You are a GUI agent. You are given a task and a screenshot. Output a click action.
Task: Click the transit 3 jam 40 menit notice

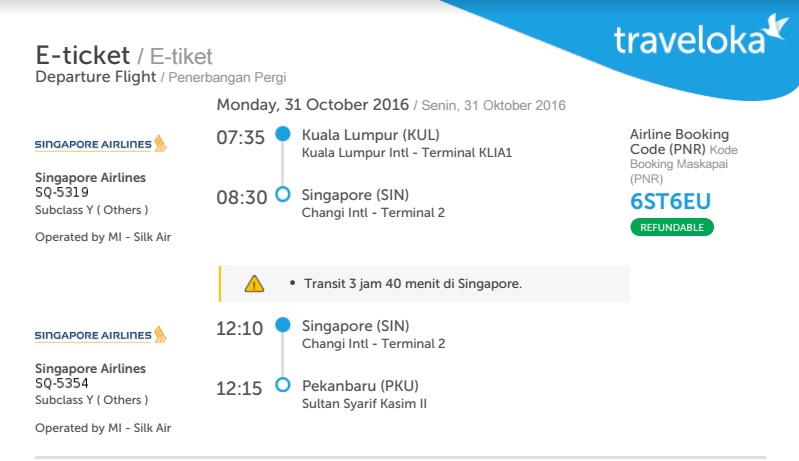tap(412, 284)
